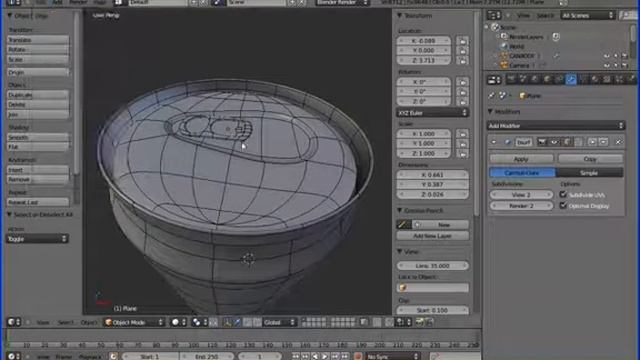
Task: Select the Scene item in outliner
Action: pyautogui.click(x=508, y=27)
